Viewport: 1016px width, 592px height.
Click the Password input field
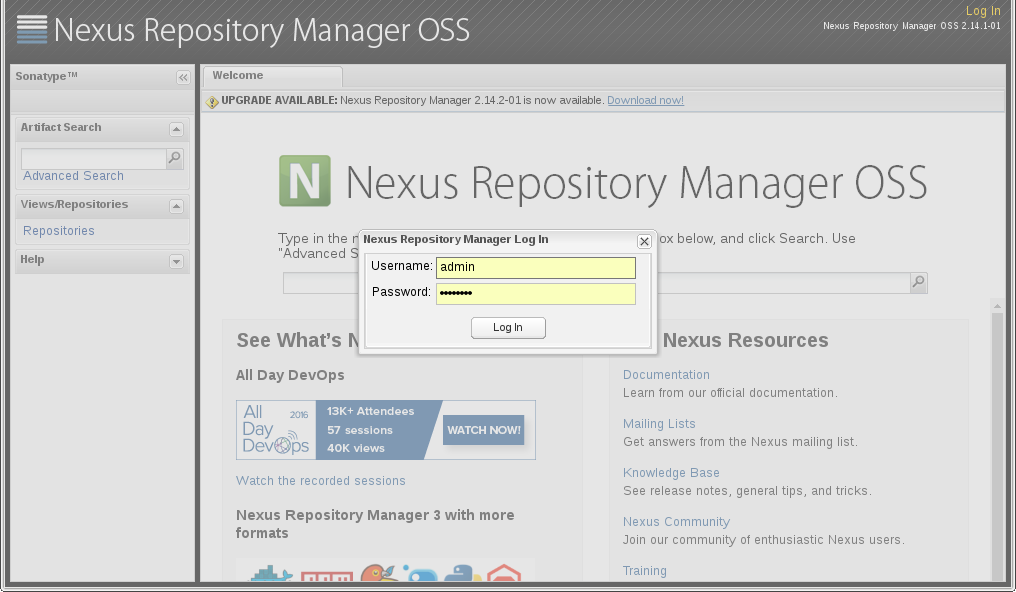coord(535,293)
